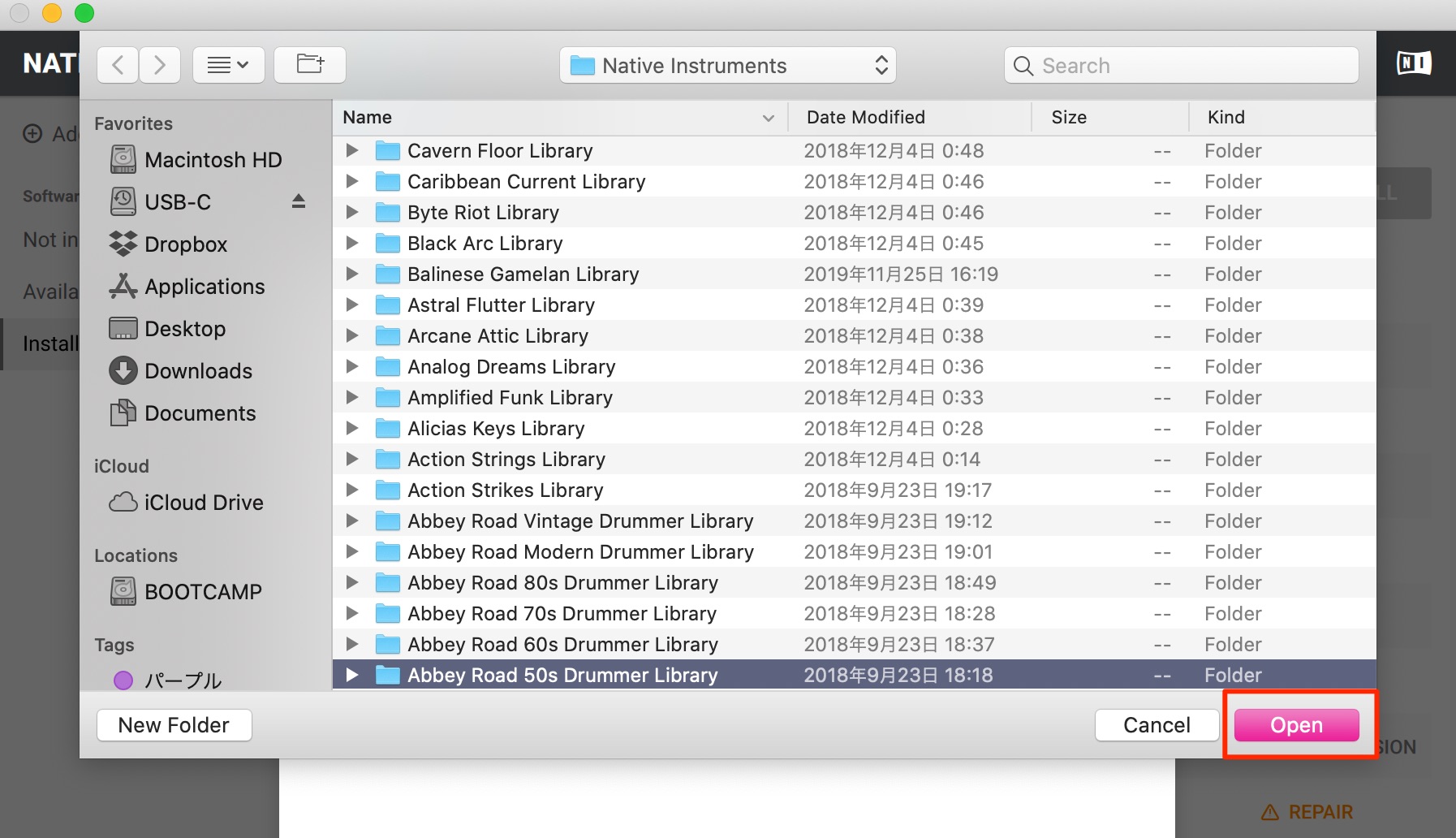Select the Caribbean Current Library name

(x=527, y=182)
